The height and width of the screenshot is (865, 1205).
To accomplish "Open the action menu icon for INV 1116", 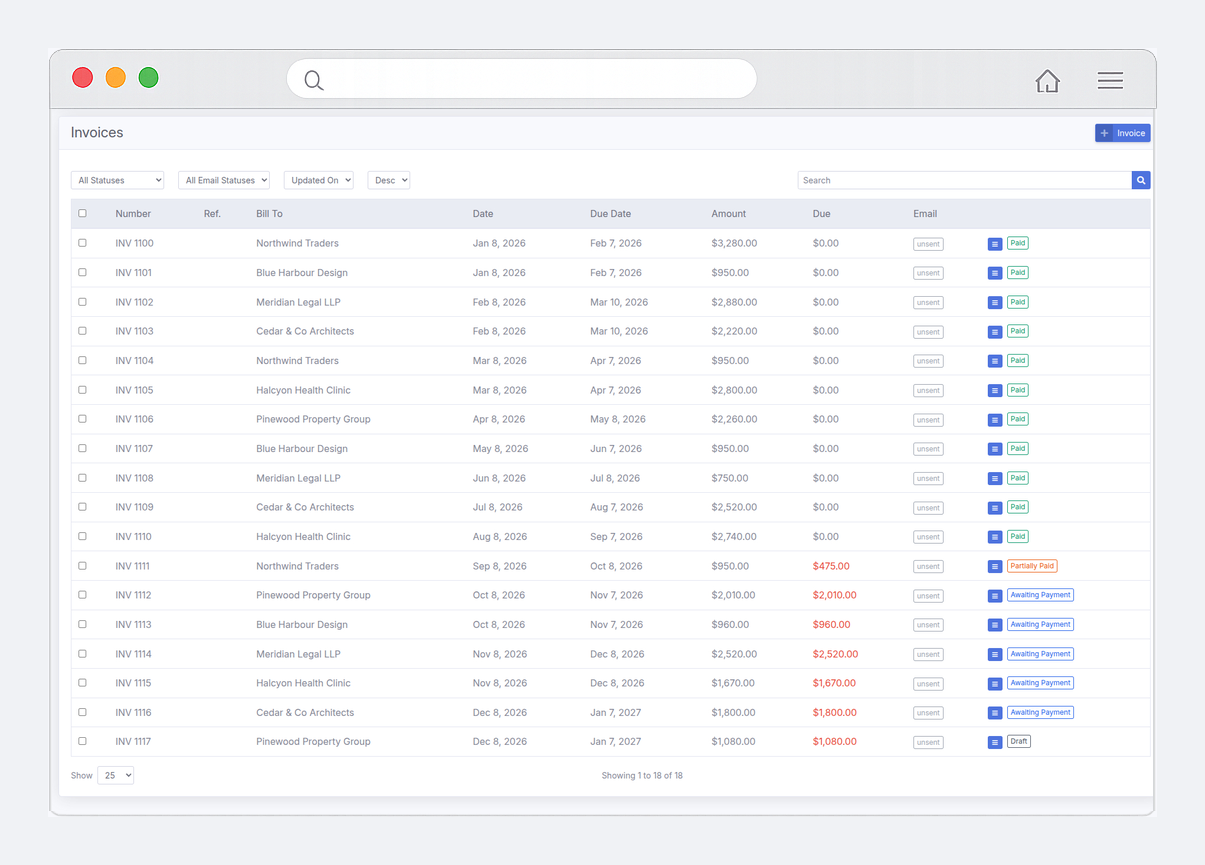I will [x=995, y=713].
